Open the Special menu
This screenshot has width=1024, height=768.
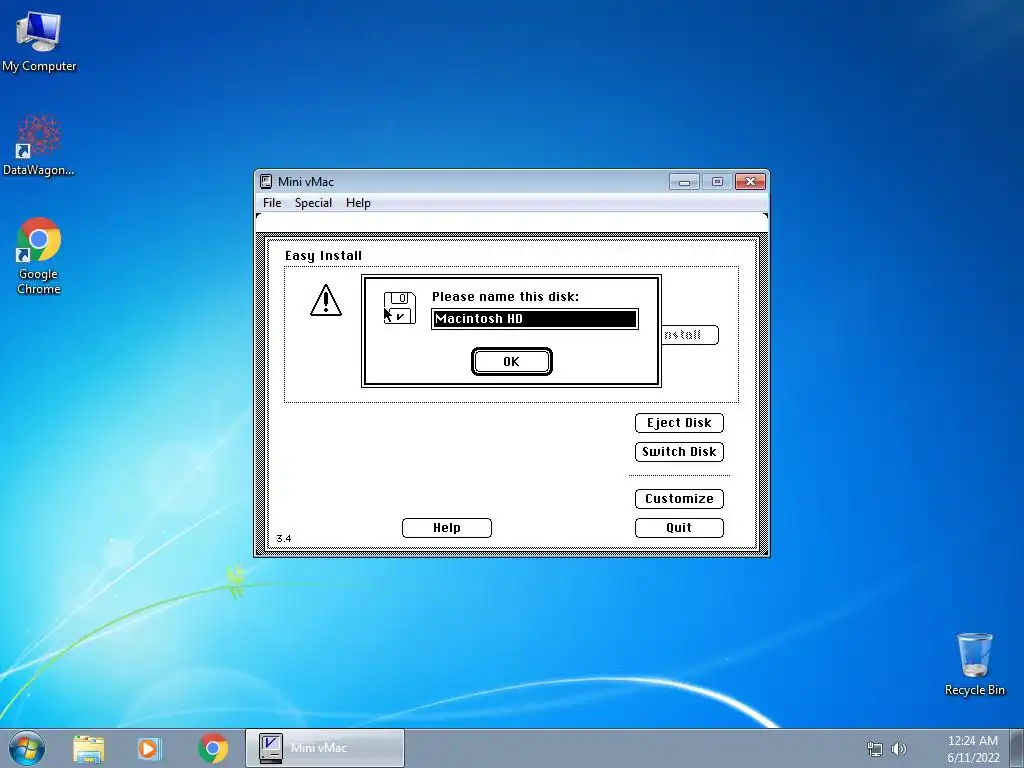tap(313, 203)
